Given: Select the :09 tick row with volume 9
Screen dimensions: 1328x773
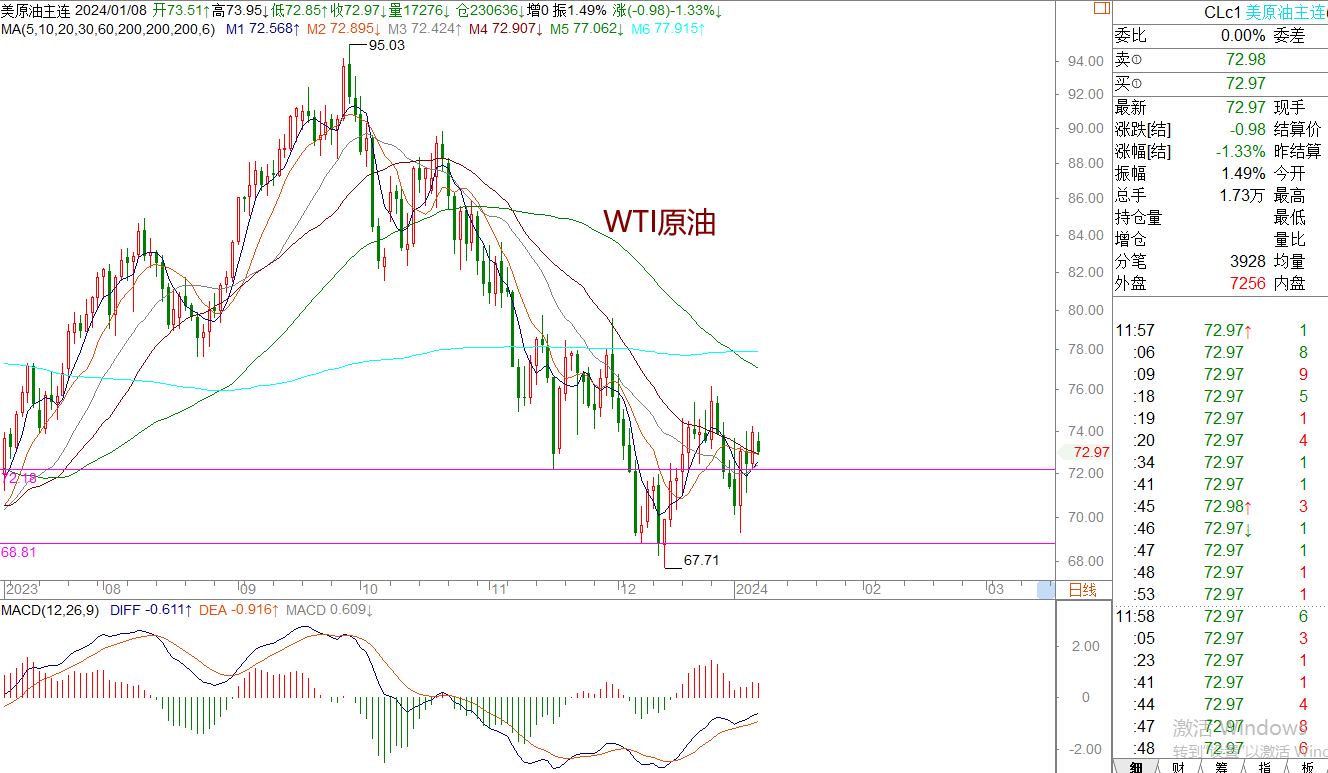Looking at the screenshot, I should tap(1220, 374).
